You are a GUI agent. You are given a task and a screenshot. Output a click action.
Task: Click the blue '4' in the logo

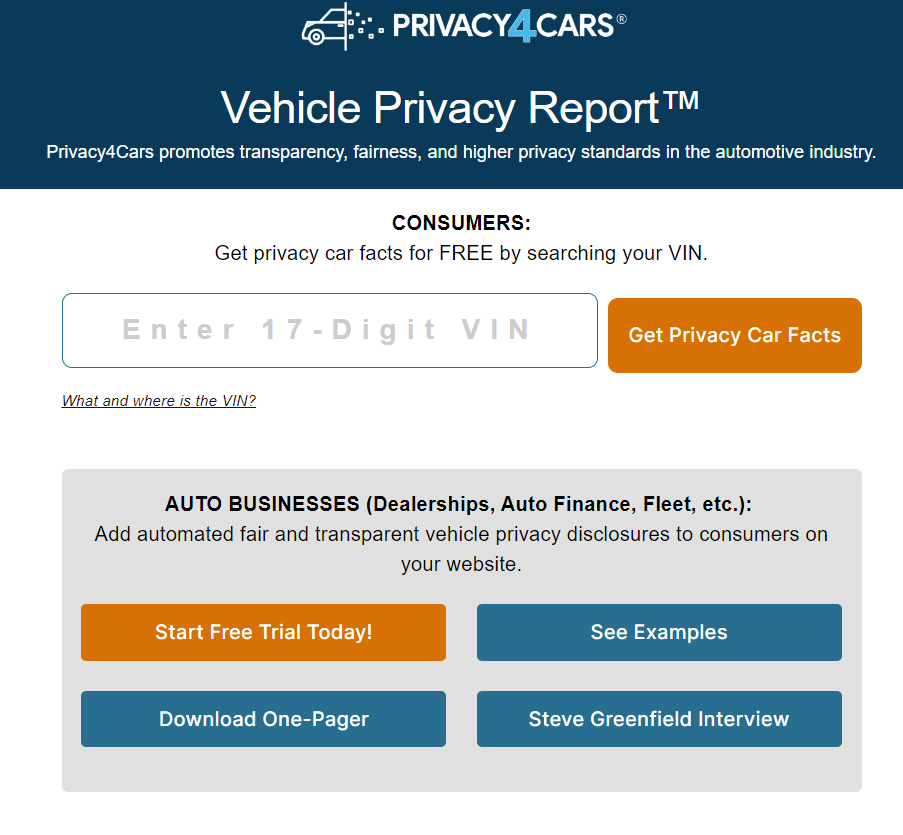coord(522,26)
